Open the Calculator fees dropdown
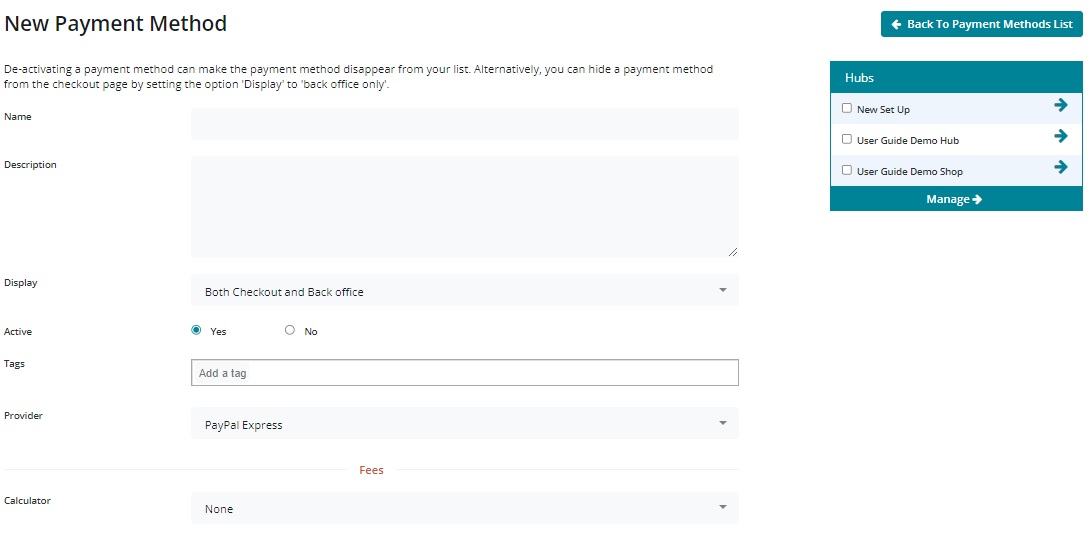This screenshot has height=533, width=1091. point(464,508)
